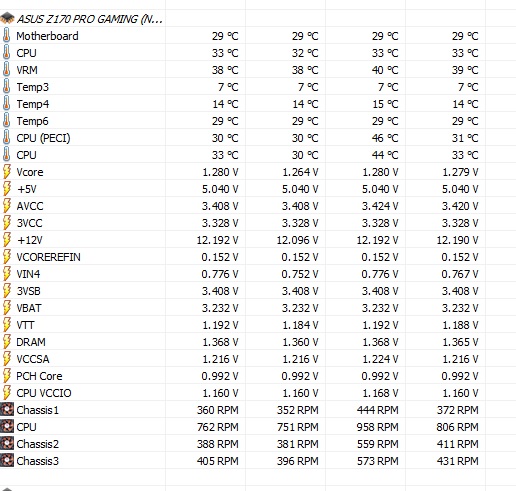The height and width of the screenshot is (491, 516).
Task: Click the fan icon beside Chassis1
Action: coord(7,409)
